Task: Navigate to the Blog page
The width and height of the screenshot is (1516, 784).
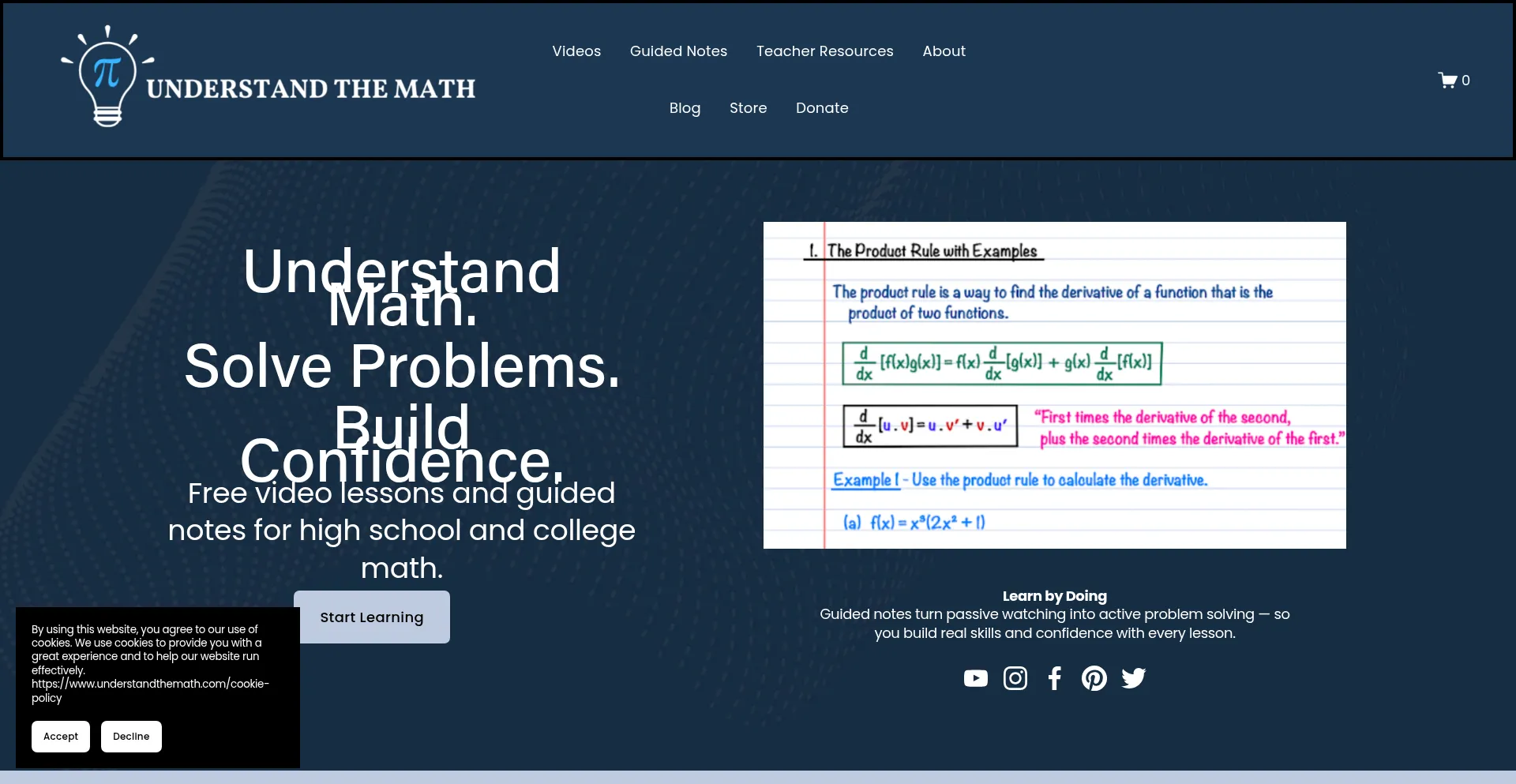Action: click(x=685, y=108)
